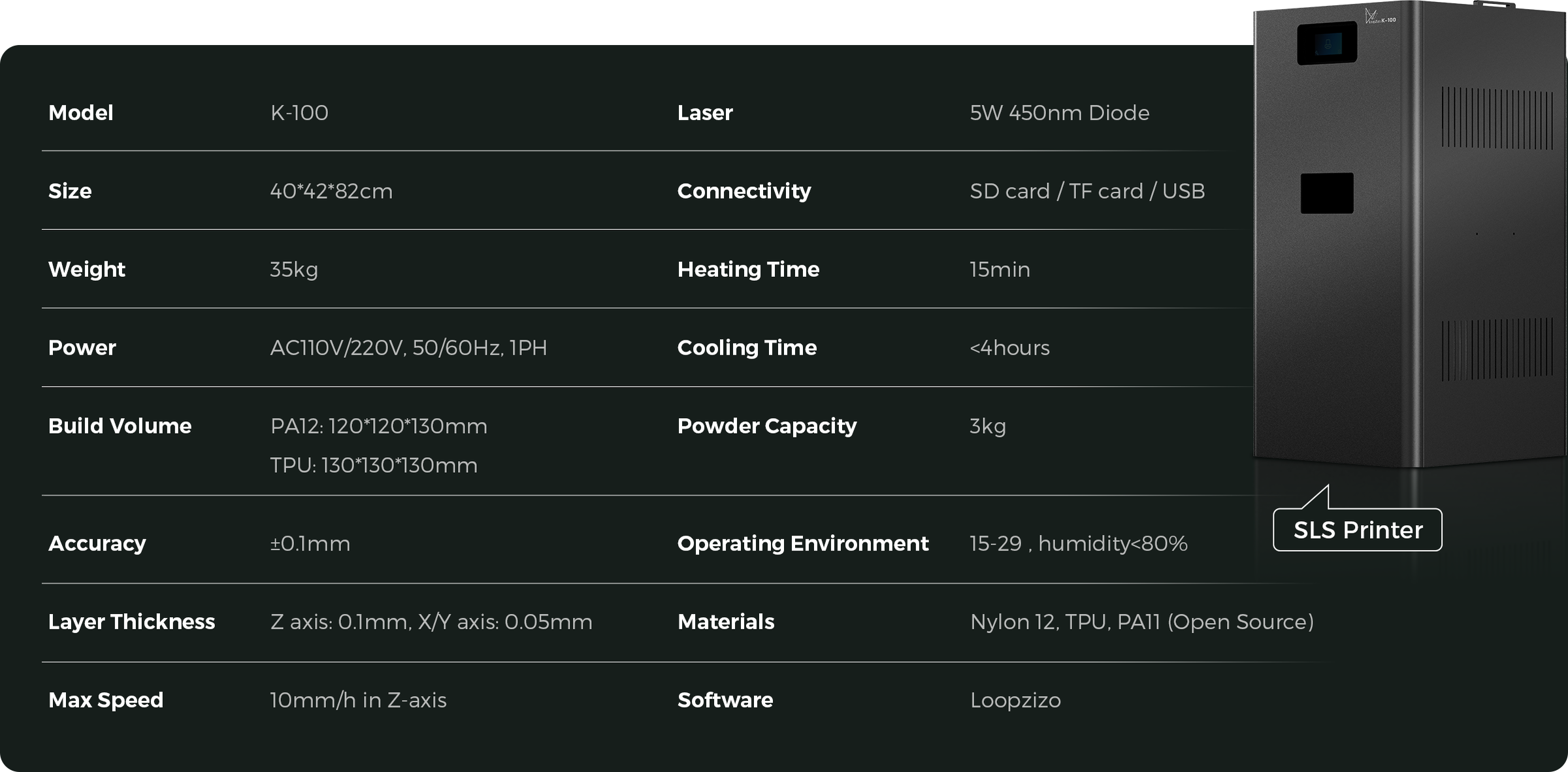Click the Layer Thickness label
Image resolution: width=1568 pixels, height=772 pixels.
click(131, 622)
